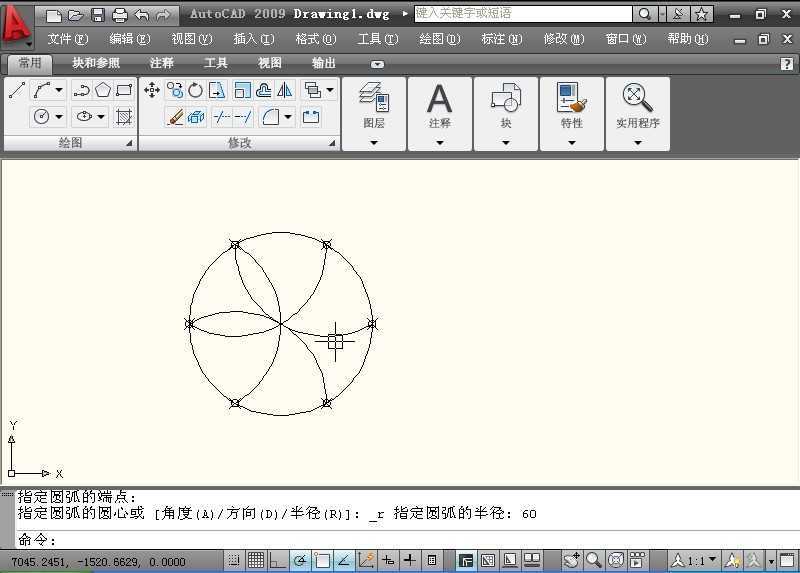Viewport: 800px width, 573px height.
Task: Activate the Fillet tool
Action: [x=270, y=117]
